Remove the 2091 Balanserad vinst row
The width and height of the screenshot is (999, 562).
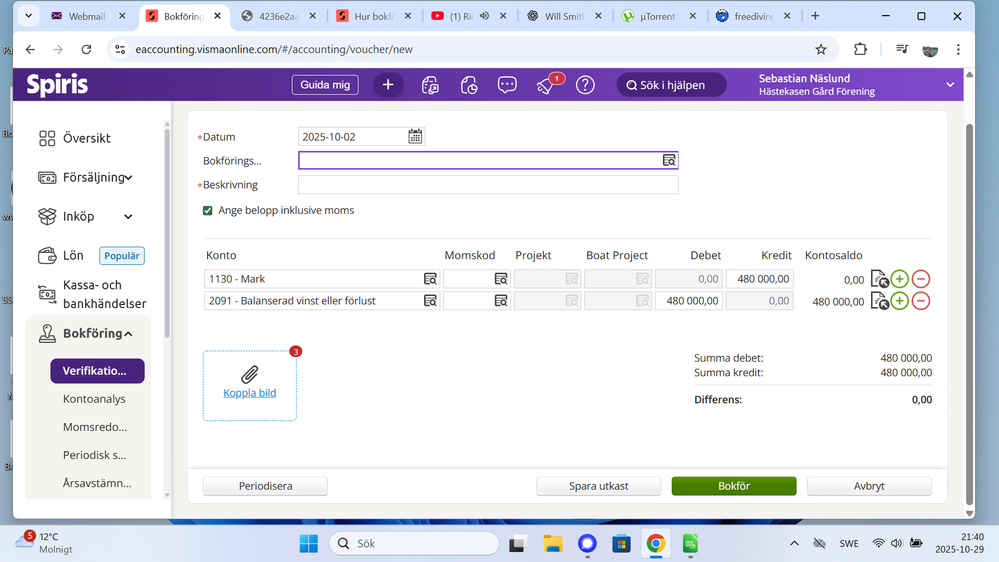pyautogui.click(x=921, y=301)
